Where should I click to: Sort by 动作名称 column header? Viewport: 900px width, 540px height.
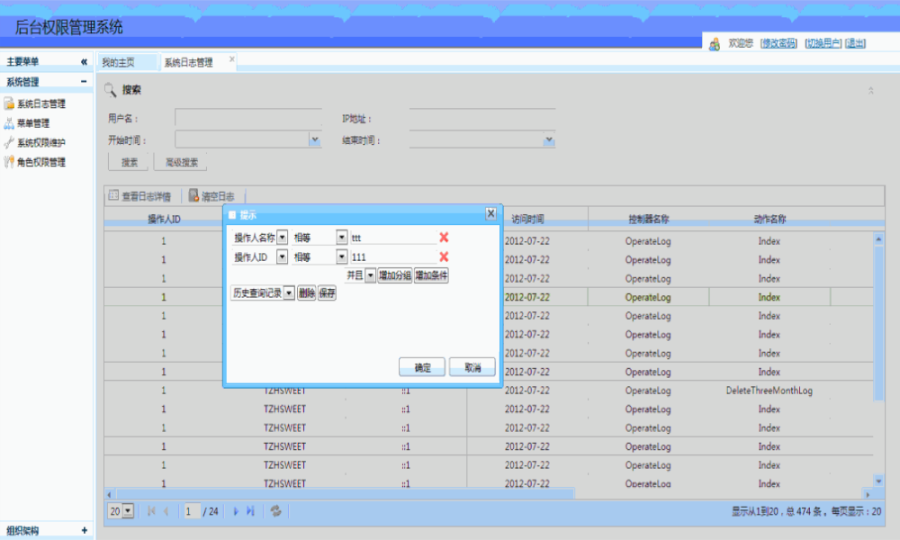click(770, 219)
